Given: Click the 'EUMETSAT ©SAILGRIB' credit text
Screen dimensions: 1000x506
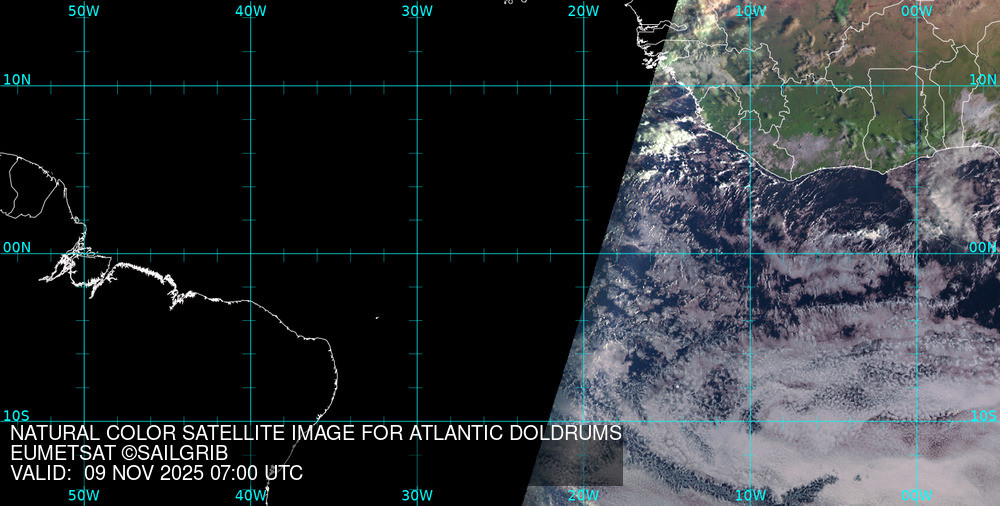Looking at the screenshot, I should (119, 454).
